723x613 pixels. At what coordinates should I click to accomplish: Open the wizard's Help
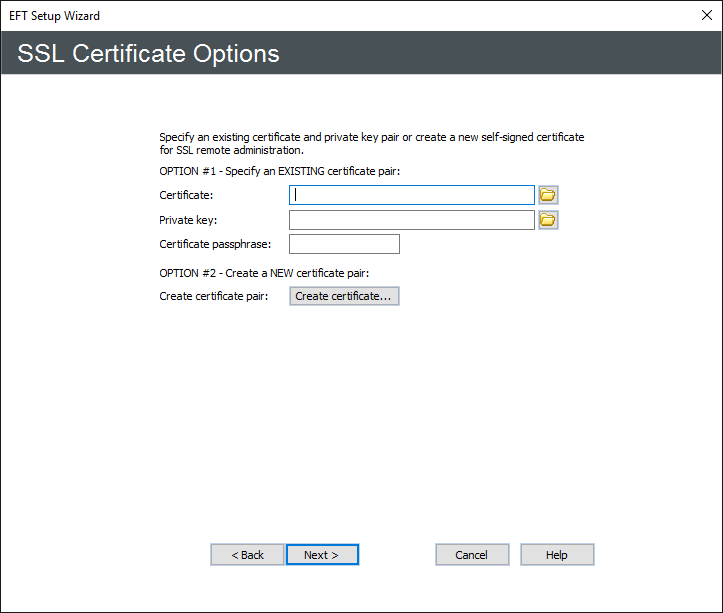[557, 555]
